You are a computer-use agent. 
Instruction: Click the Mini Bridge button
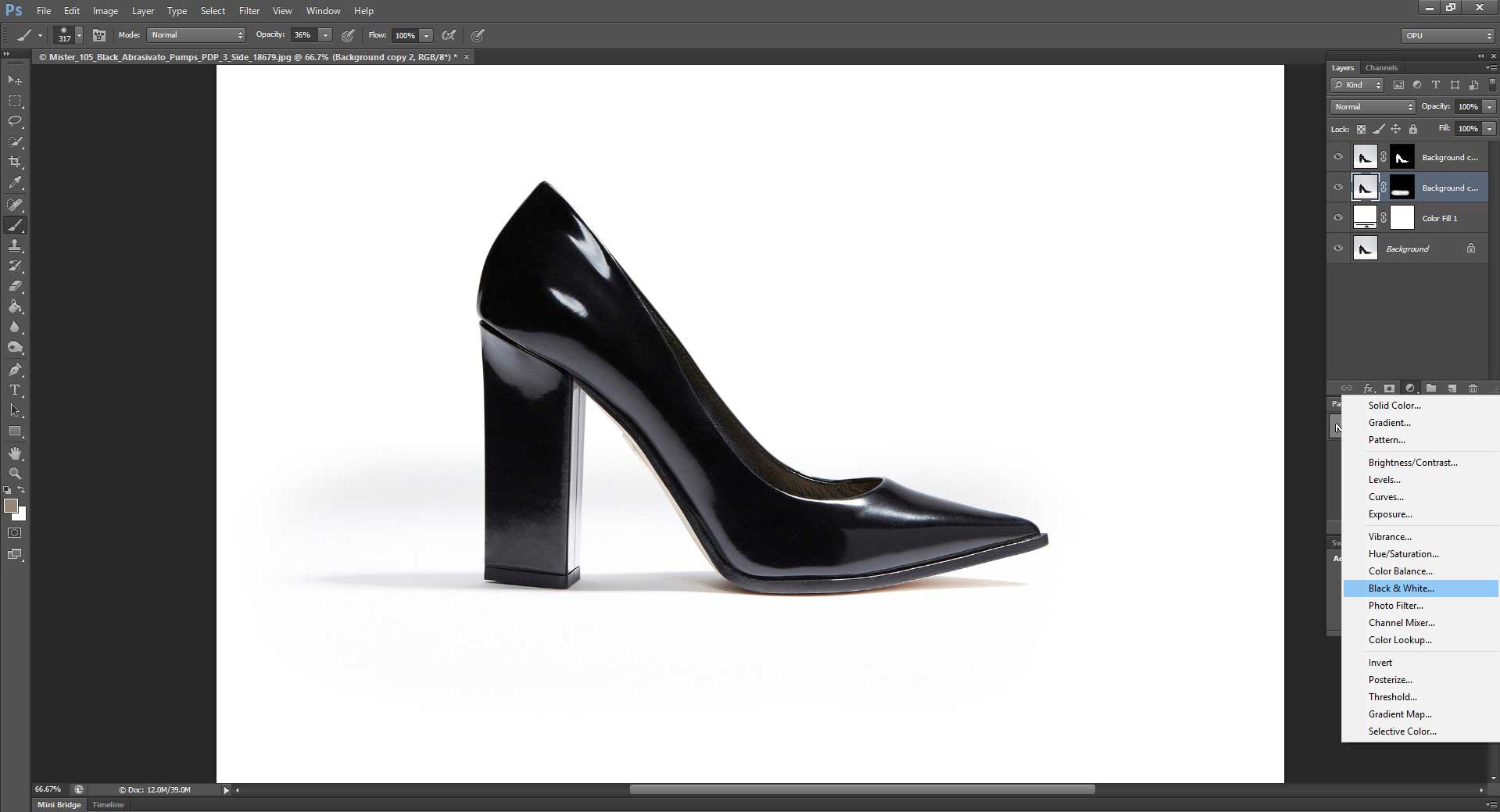tap(59, 804)
